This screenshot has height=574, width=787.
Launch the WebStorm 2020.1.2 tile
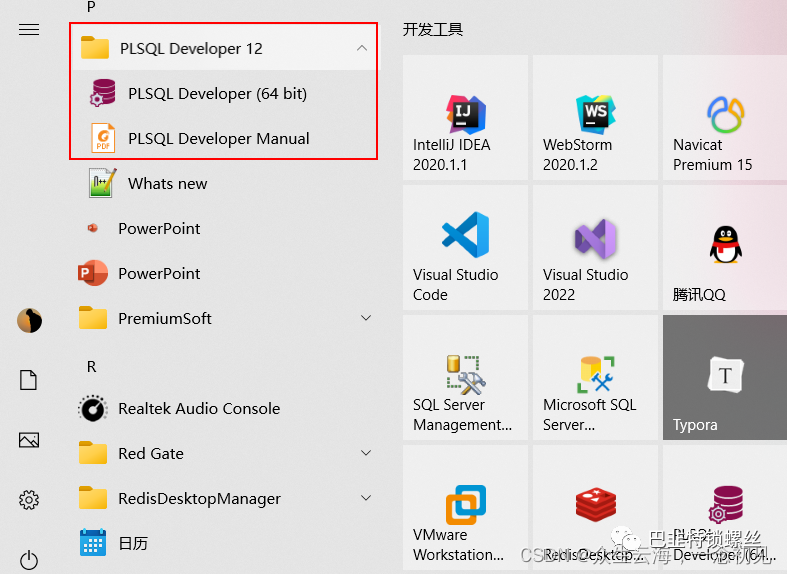pyautogui.click(x=595, y=117)
